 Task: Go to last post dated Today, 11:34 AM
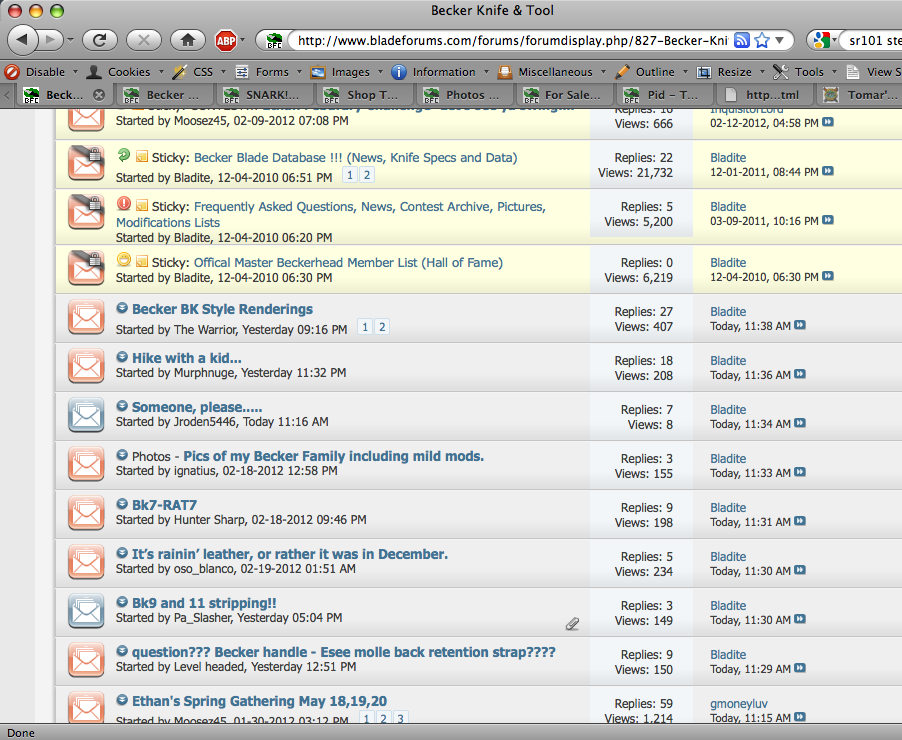pos(800,424)
